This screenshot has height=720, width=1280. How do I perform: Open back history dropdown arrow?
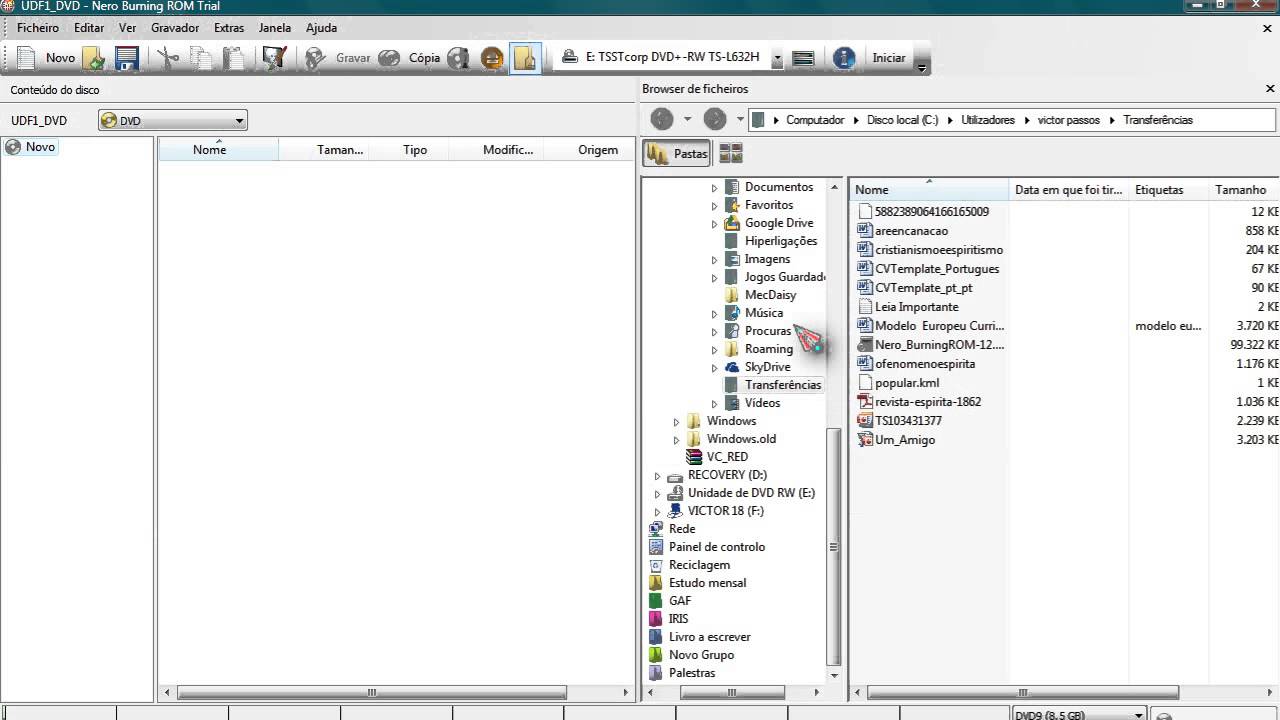(x=687, y=120)
